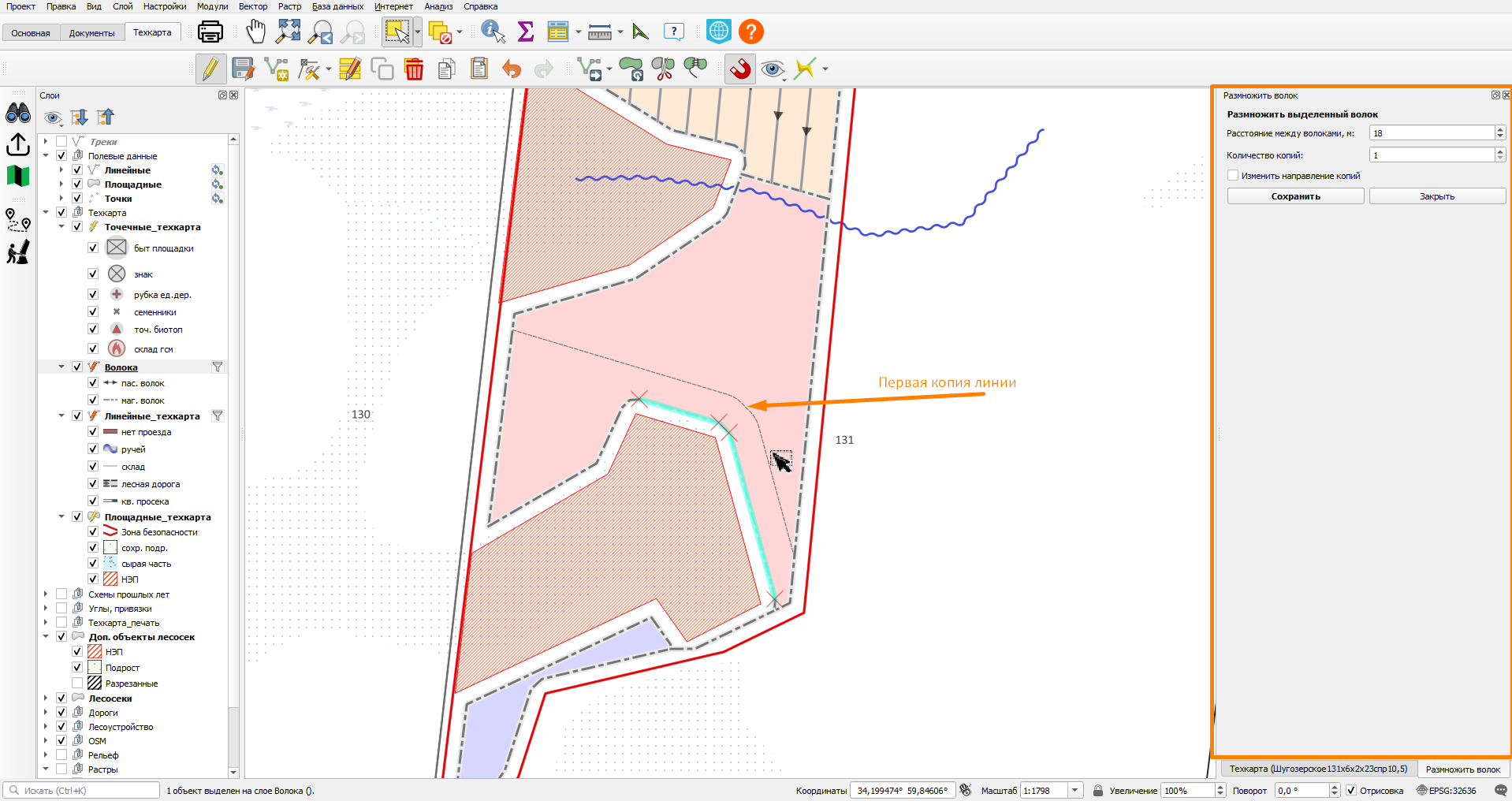The height and width of the screenshot is (801, 1512).
Task: Open the select-tool dropdown arrow
Action: (418, 32)
